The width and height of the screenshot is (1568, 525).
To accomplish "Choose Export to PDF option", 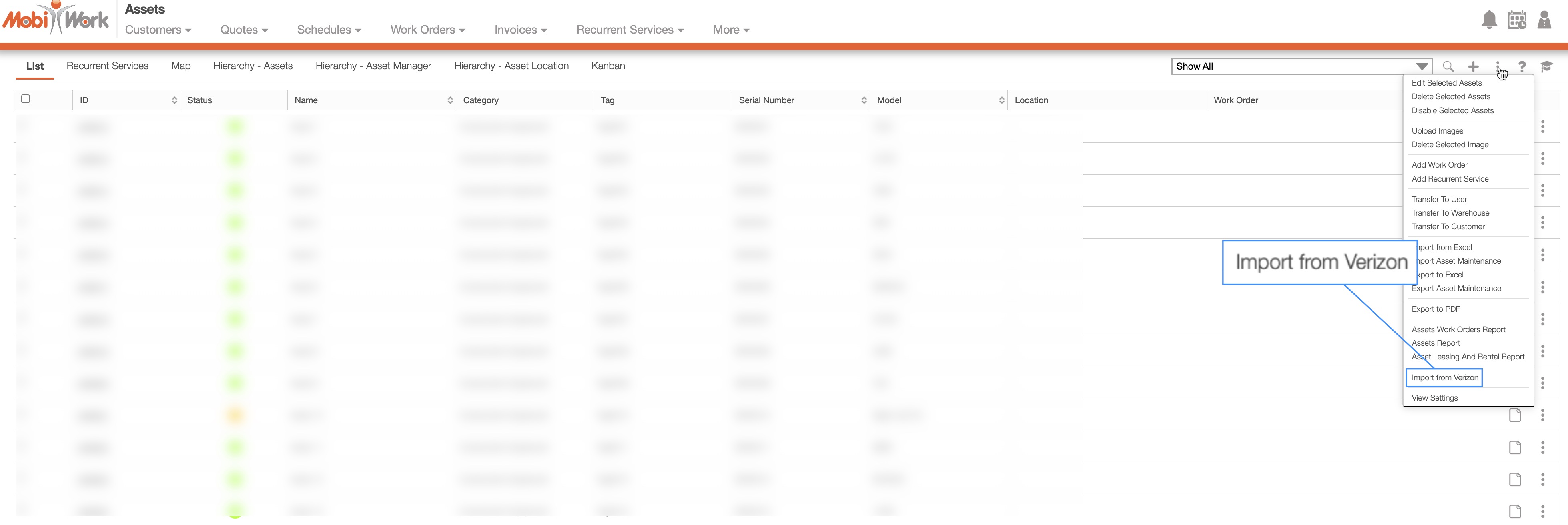I will 1435,309.
